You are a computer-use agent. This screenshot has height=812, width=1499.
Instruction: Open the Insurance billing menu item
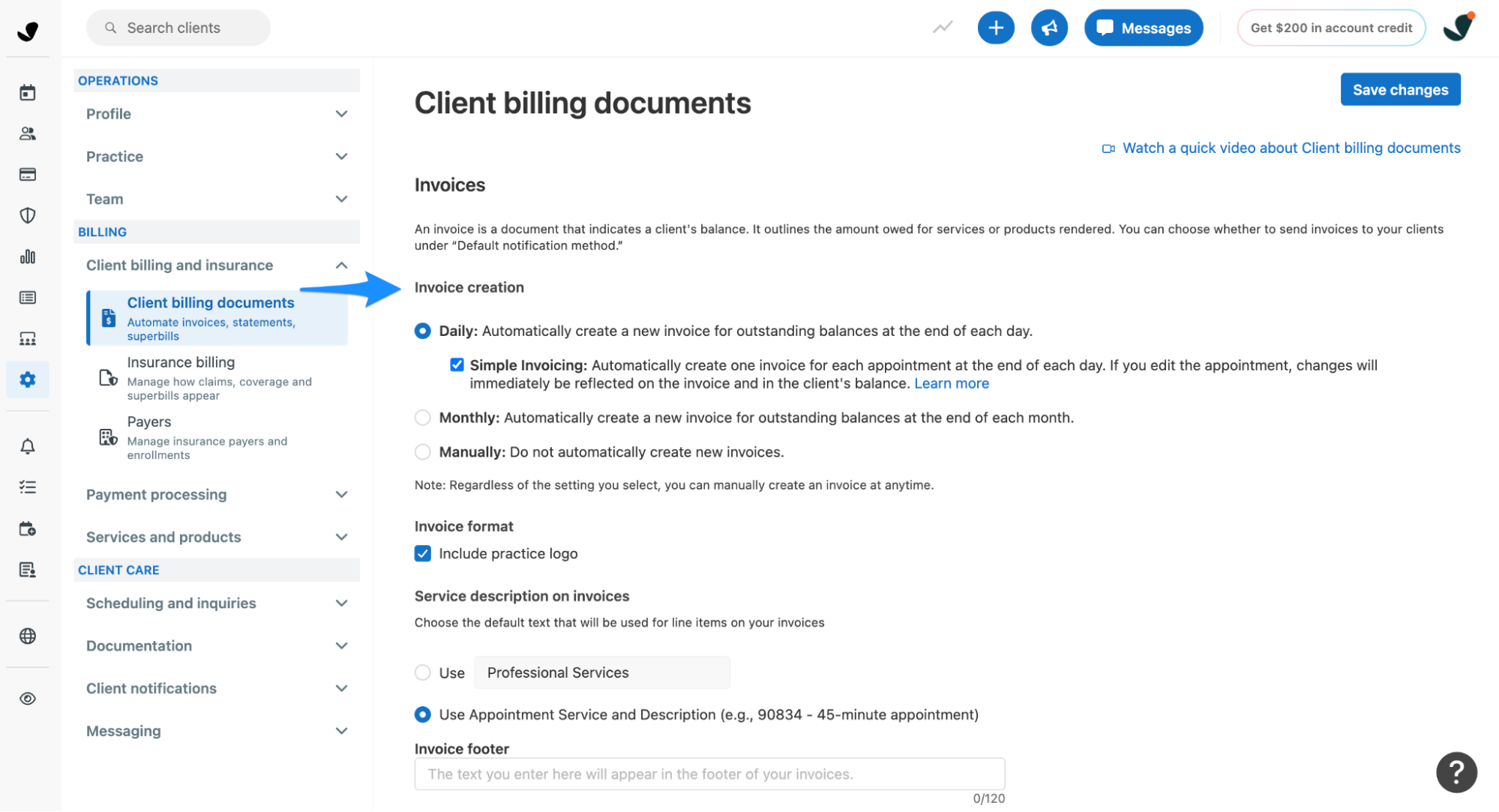pos(217,378)
